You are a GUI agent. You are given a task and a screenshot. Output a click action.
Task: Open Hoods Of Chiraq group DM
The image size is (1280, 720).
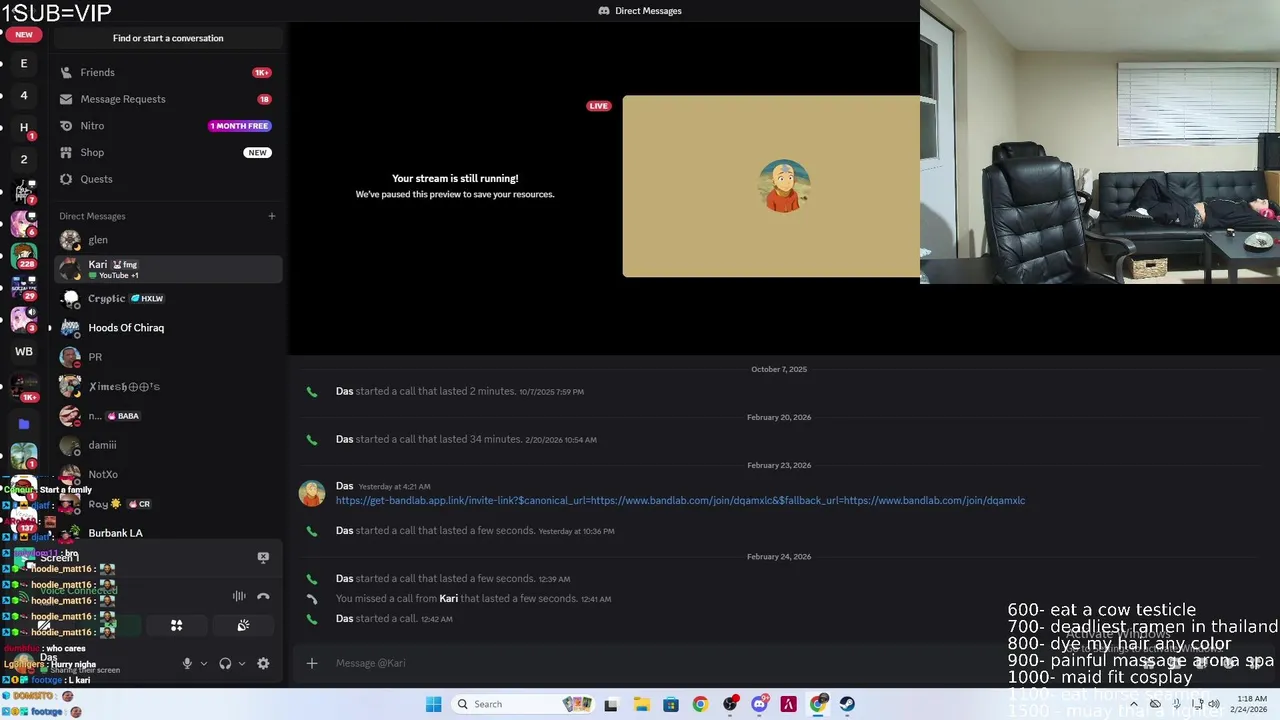[168, 328]
